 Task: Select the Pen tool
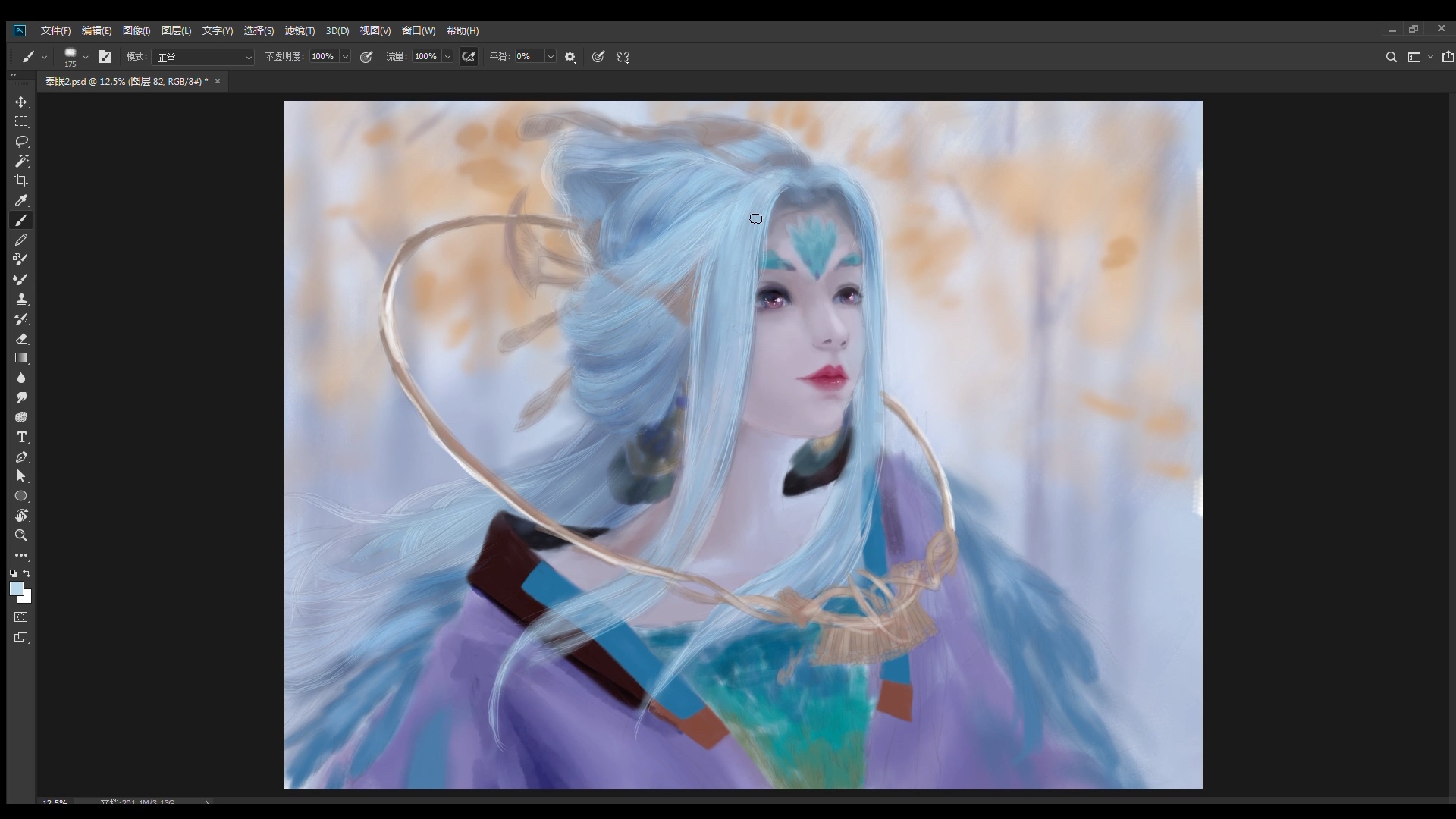(x=21, y=457)
